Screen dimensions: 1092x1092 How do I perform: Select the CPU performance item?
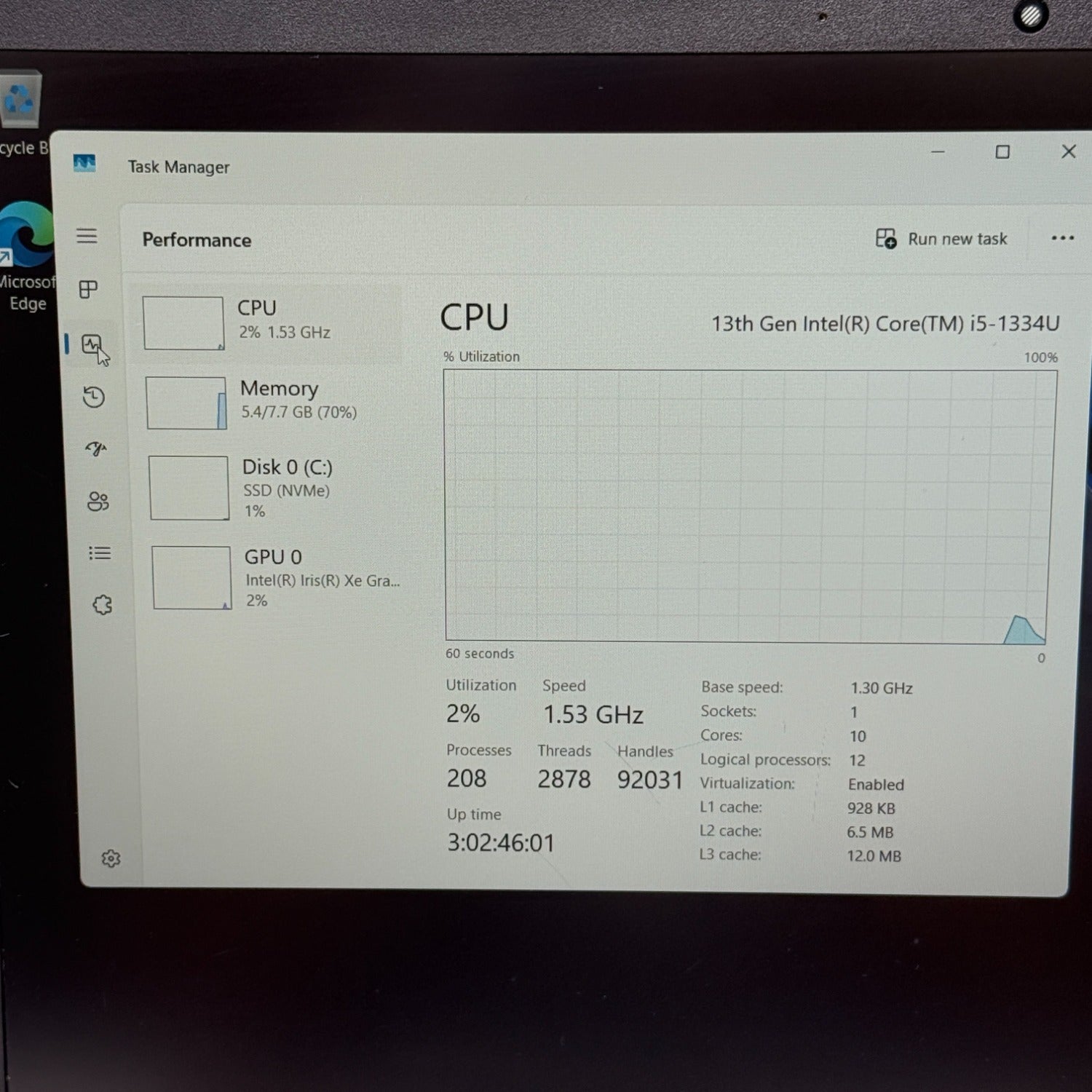click(x=266, y=323)
